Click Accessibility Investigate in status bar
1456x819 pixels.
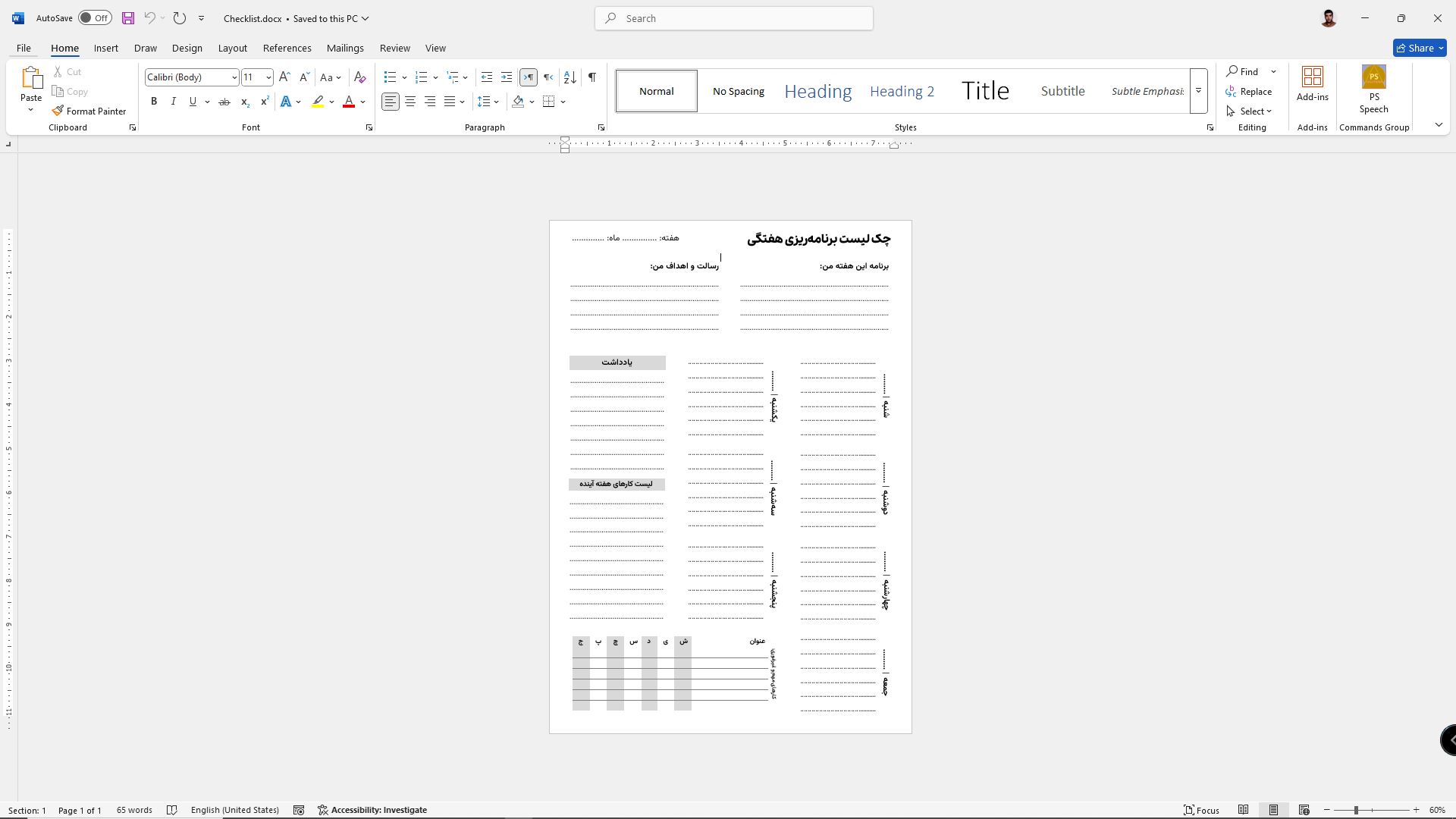(372, 810)
